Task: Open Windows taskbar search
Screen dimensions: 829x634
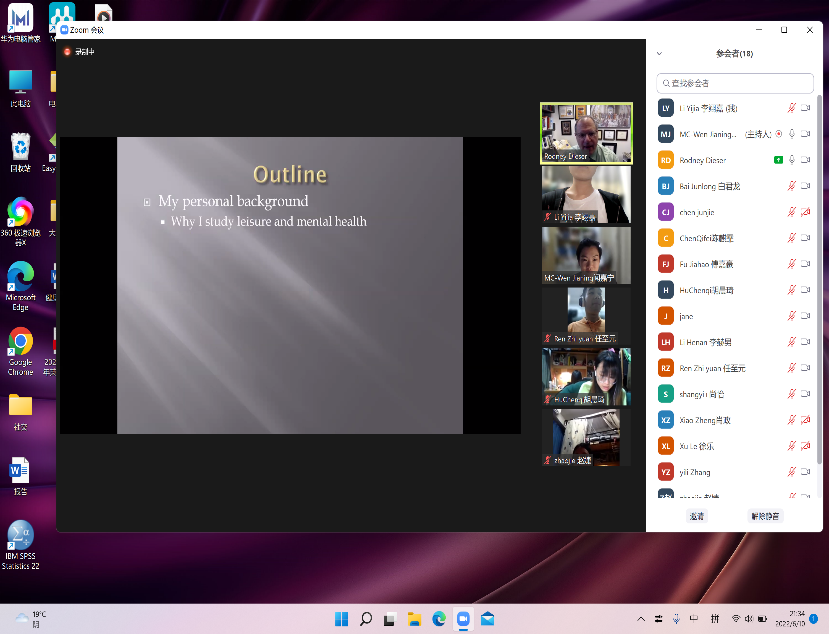Action: point(365,618)
